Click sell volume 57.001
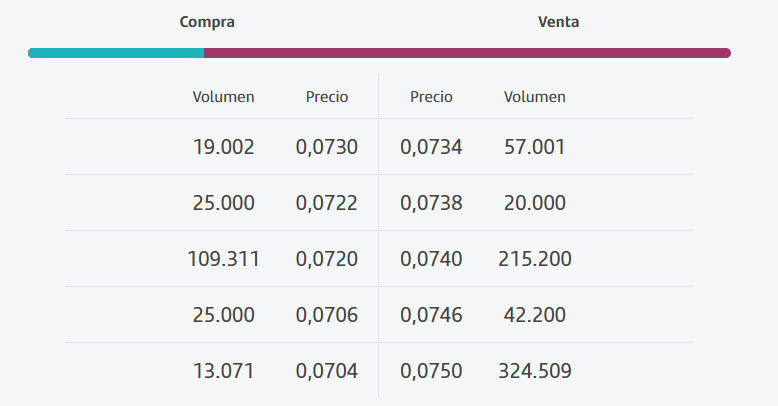The width and height of the screenshot is (778, 406). point(535,147)
